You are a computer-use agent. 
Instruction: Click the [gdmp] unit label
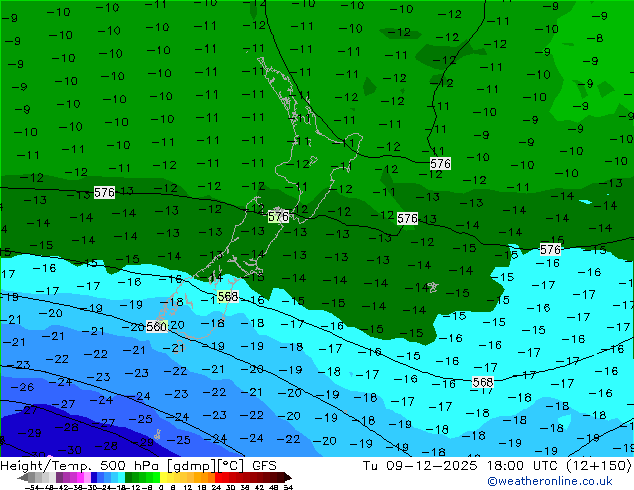click(192, 466)
